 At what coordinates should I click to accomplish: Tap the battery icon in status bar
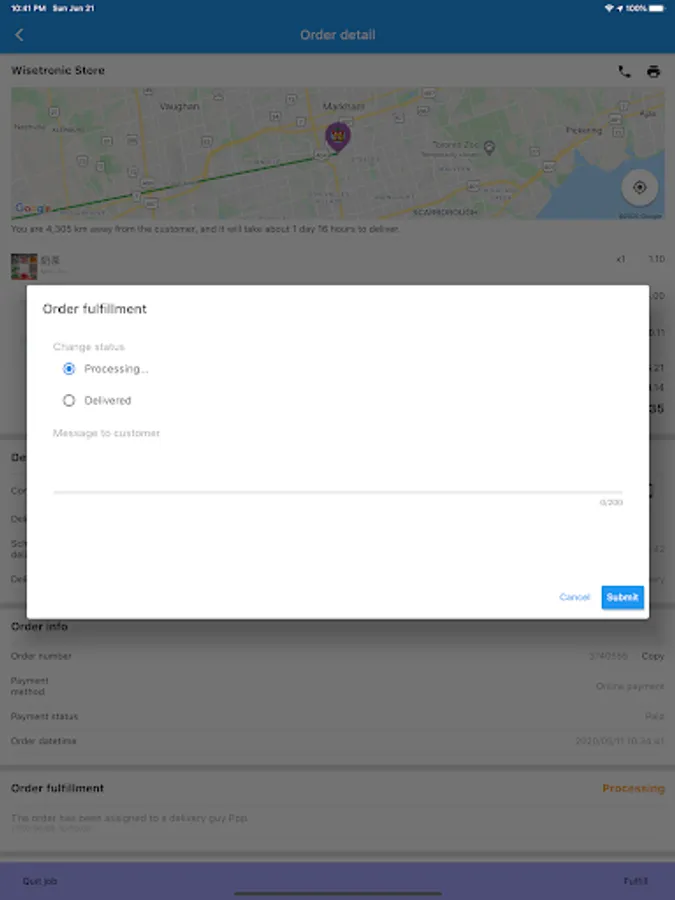click(658, 8)
